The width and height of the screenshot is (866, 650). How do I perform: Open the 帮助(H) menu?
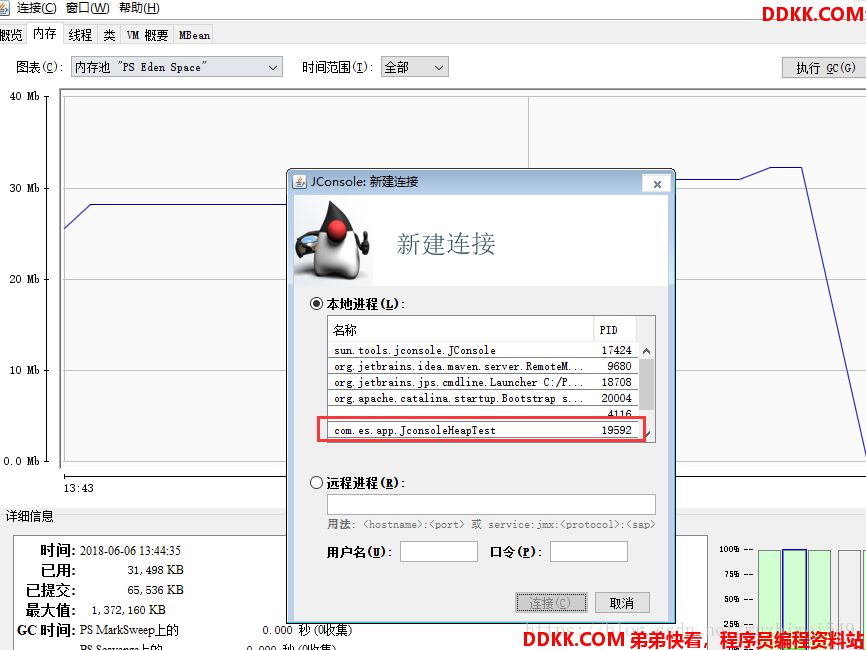(139, 8)
